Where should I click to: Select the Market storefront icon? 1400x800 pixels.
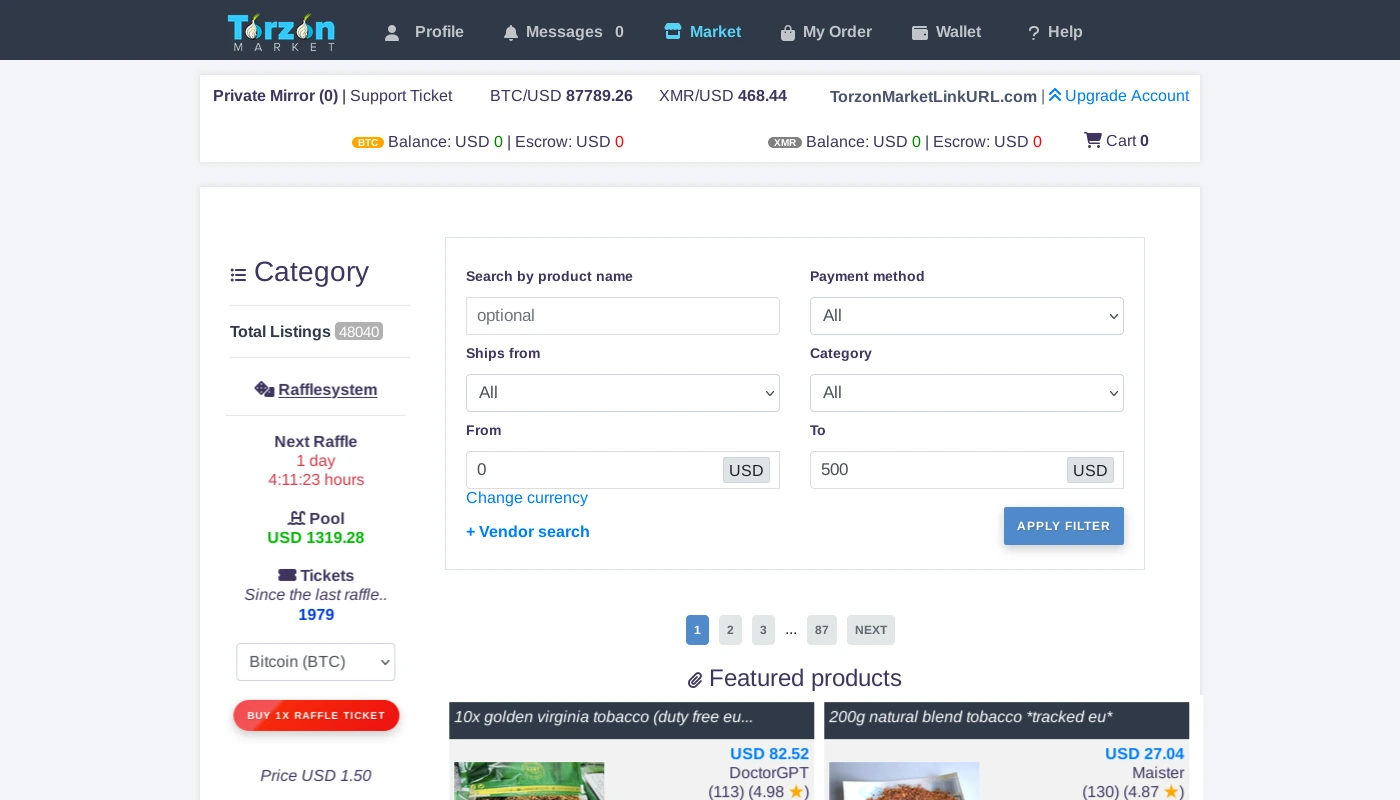673,31
